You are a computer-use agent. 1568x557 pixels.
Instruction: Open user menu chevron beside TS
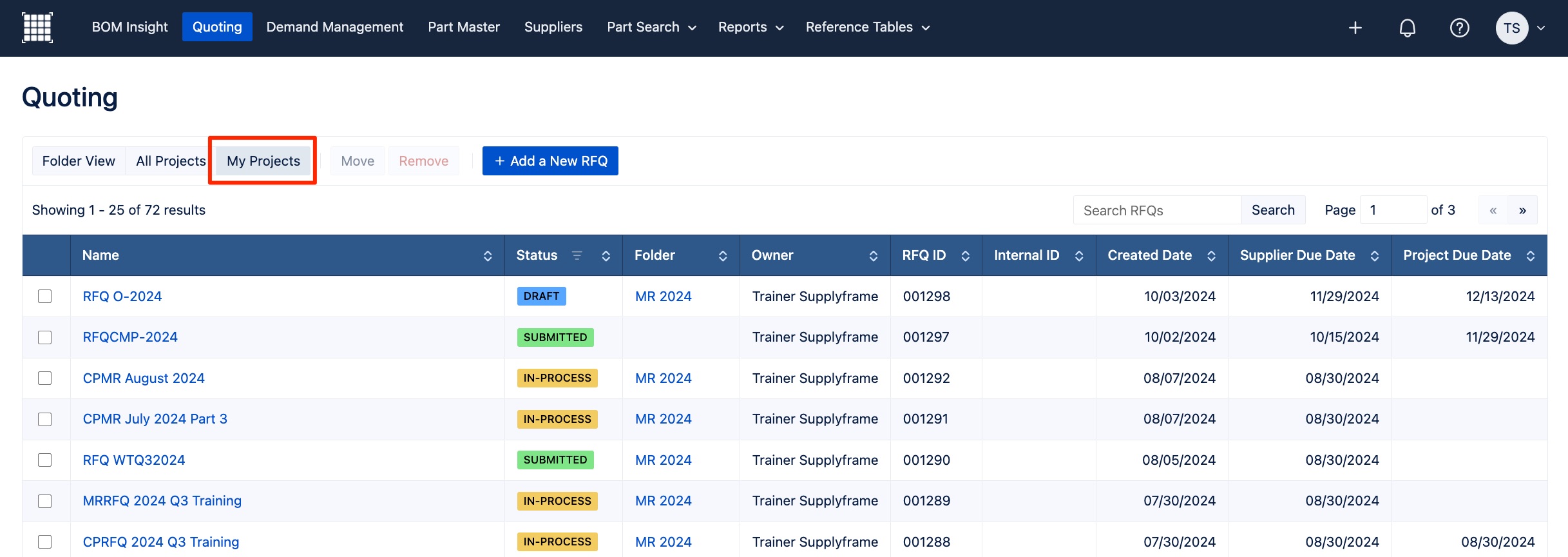pos(1541,28)
